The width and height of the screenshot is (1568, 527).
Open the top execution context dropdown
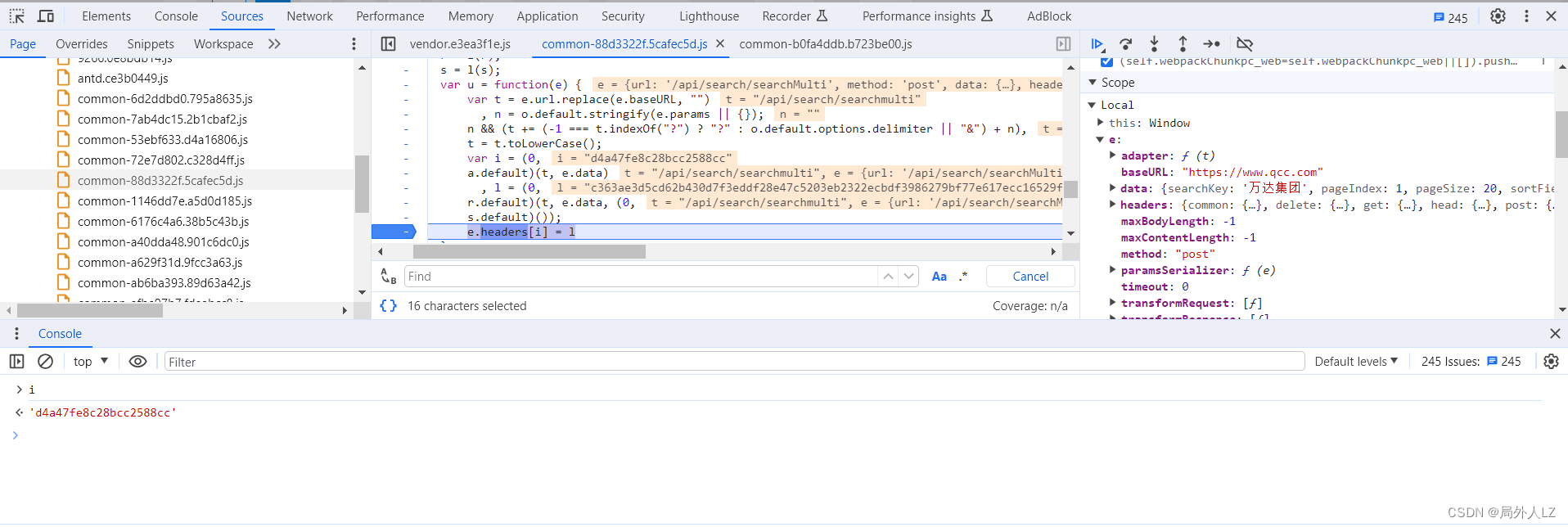(x=90, y=362)
